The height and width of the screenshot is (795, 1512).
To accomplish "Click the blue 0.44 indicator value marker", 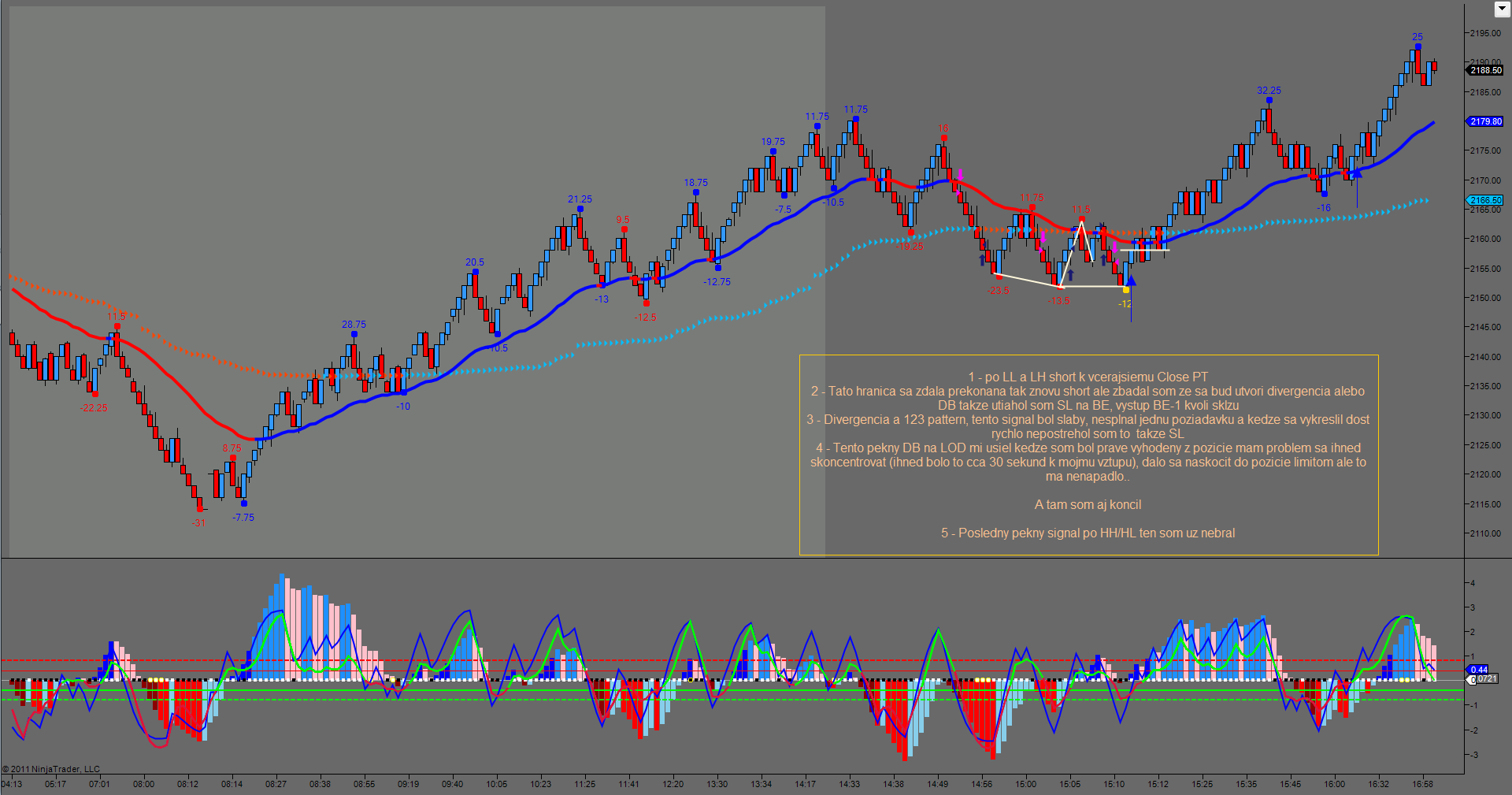I will pos(1479,670).
